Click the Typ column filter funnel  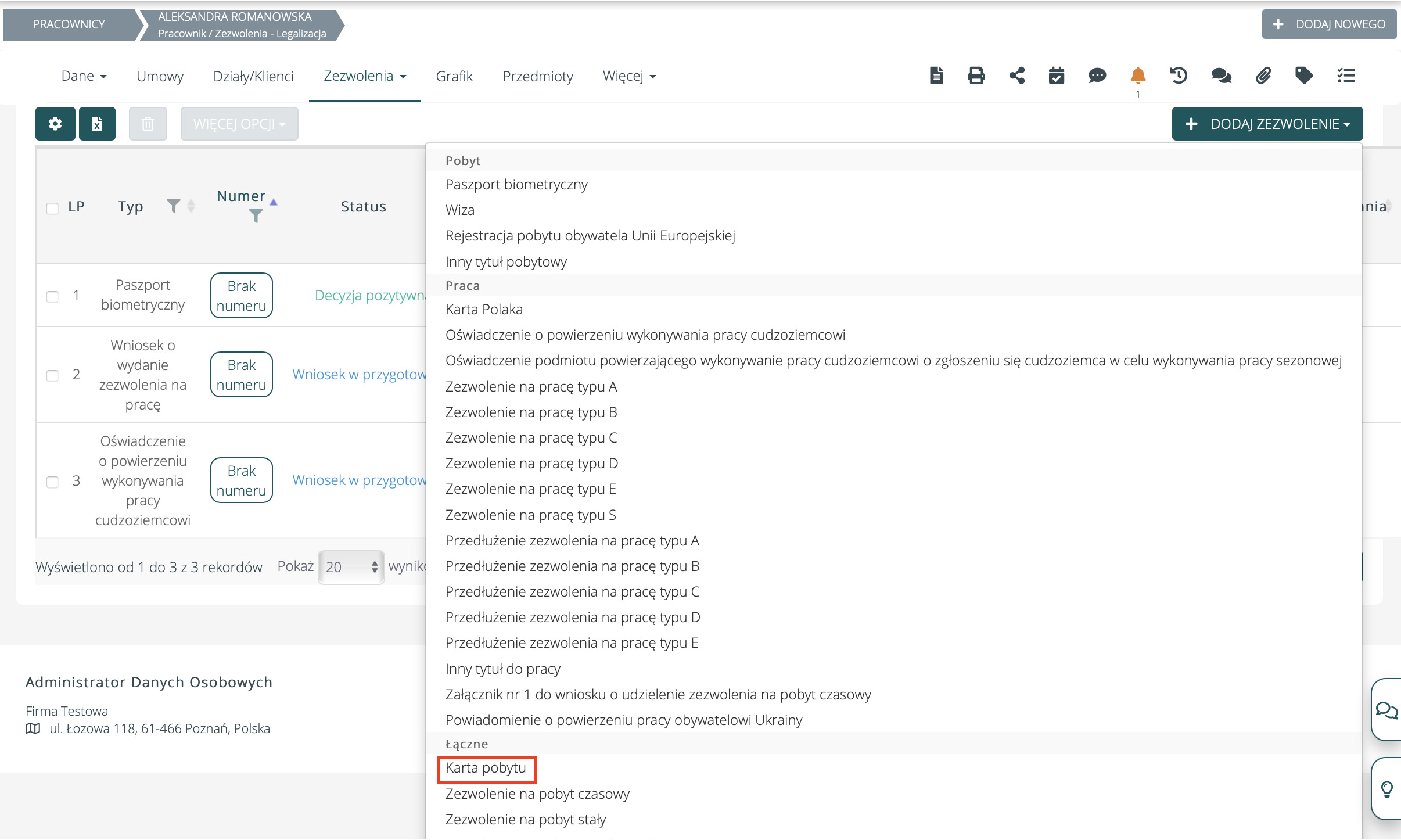pyautogui.click(x=173, y=206)
